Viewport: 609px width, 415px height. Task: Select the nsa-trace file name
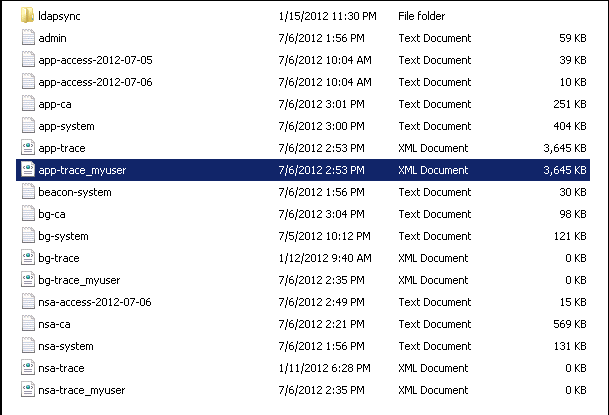coord(61,368)
